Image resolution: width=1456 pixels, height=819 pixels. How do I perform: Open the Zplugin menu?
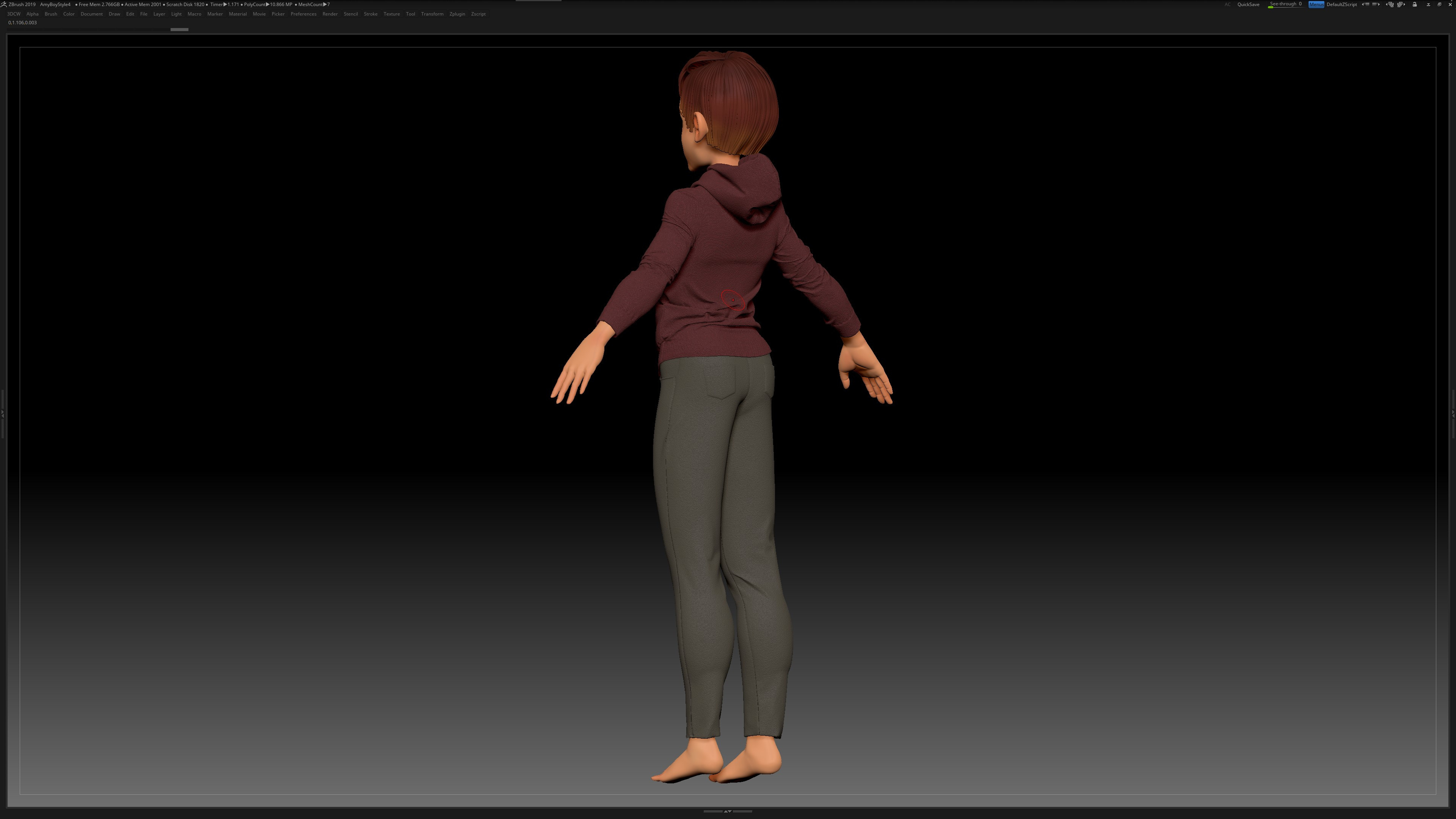tap(457, 14)
